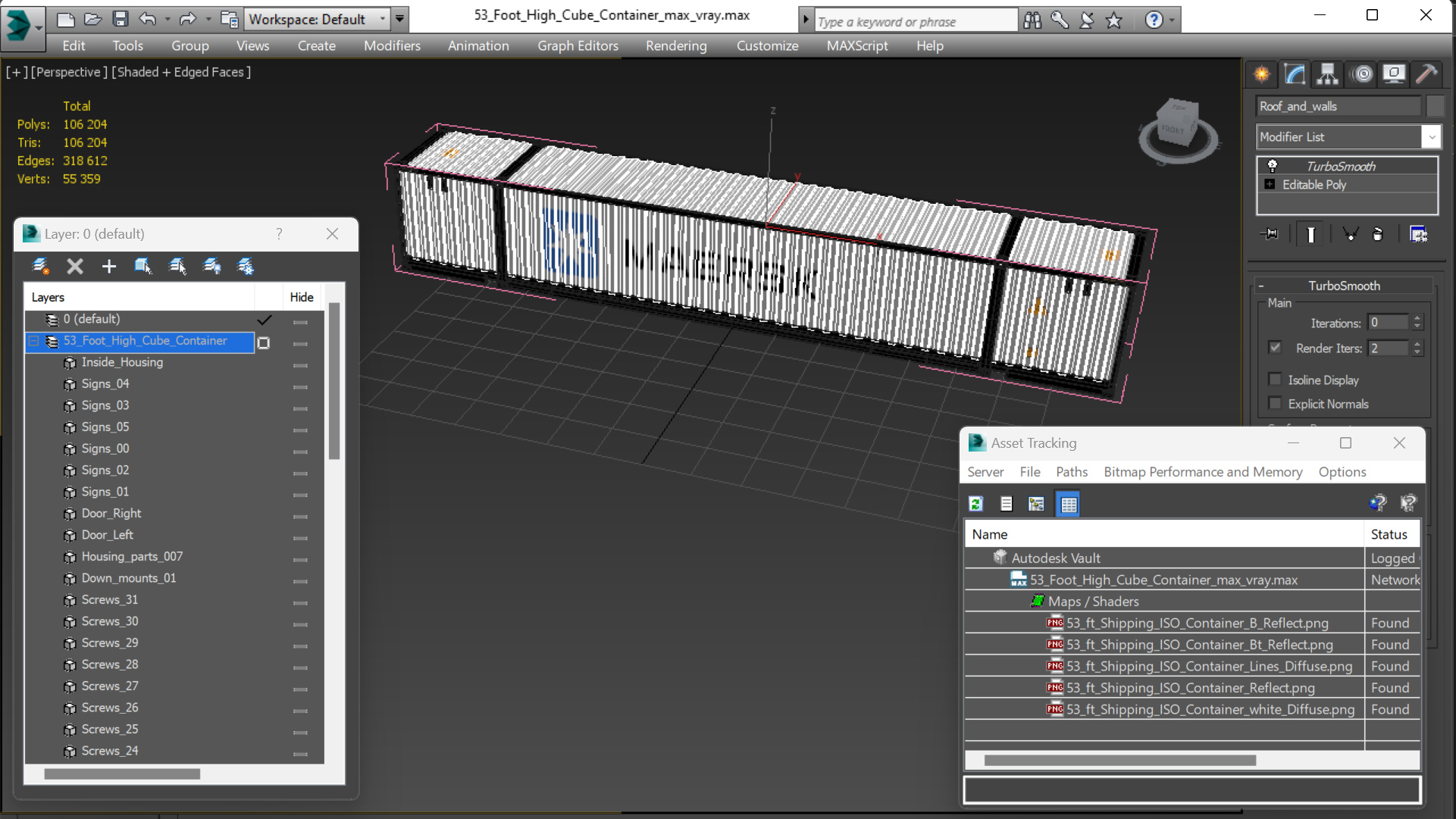Image resolution: width=1456 pixels, height=819 pixels.
Task: Click the layer list vertical scrollbar
Action: (x=334, y=381)
